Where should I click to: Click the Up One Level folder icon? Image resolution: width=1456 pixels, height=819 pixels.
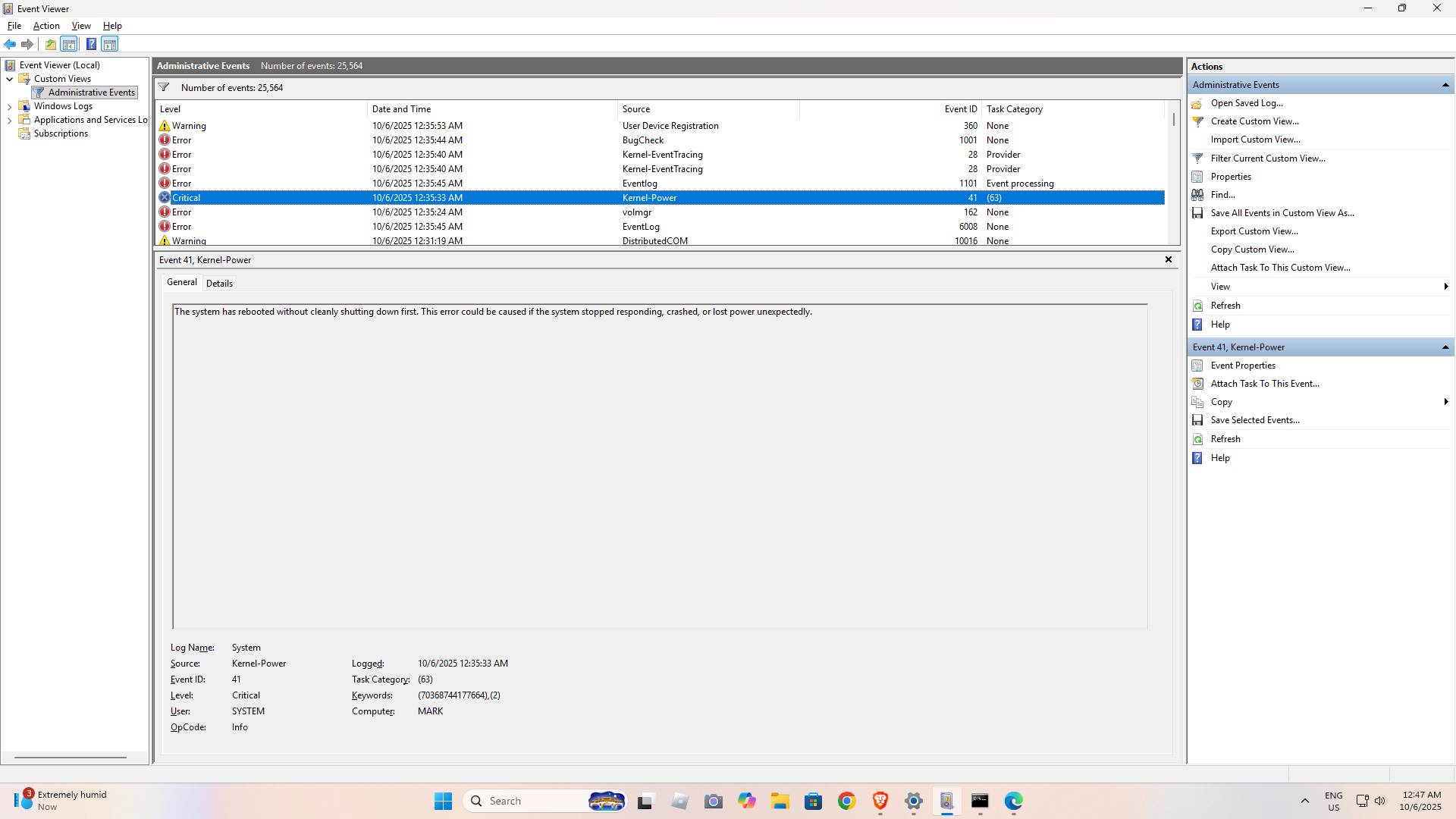click(50, 44)
